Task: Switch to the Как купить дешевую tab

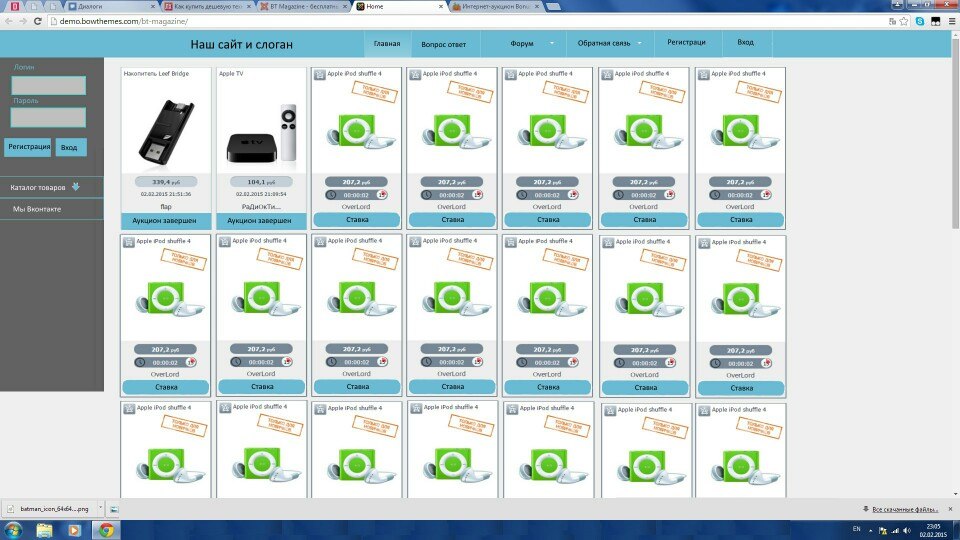Action: 208,6
